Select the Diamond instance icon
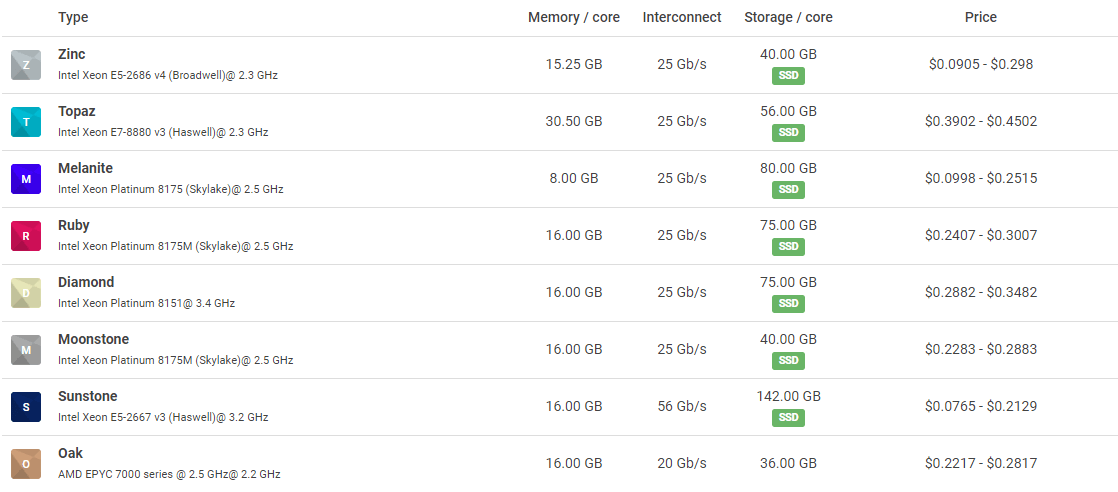Image resolution: width=1118 pixels, height=492 pixels. [x=26, y=293]
